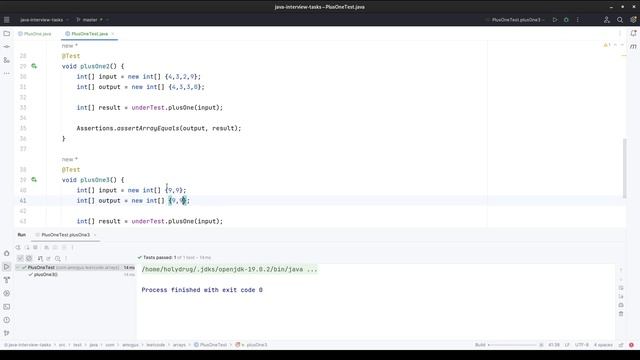Navigate to PlusOneTest in breadcrumb bar
This screenshot has width=640, height=360.
[210, 345]
